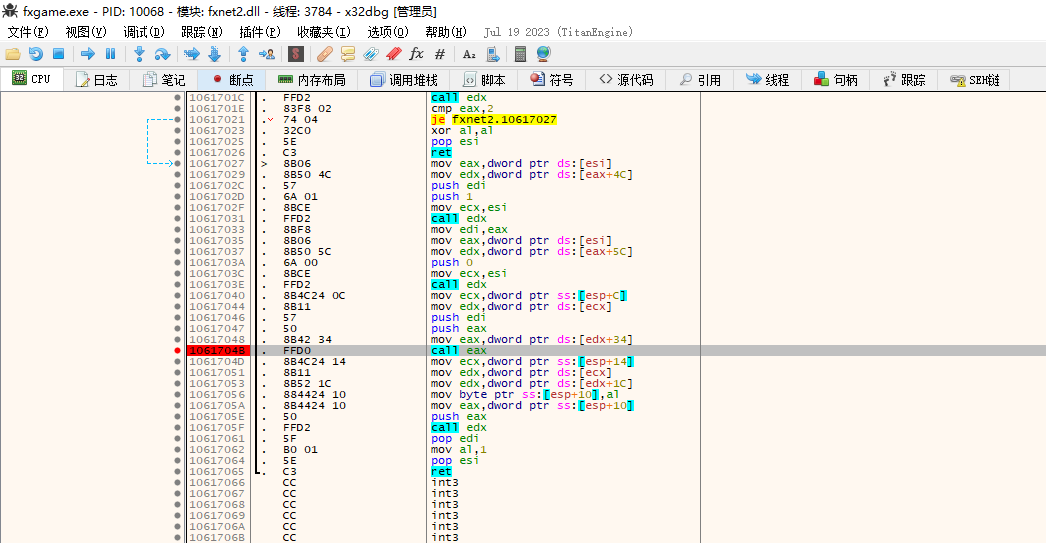Open the Intermodular calls icon
The width and height of the screenshot is (1046, 543).
(x=492, y=54)
